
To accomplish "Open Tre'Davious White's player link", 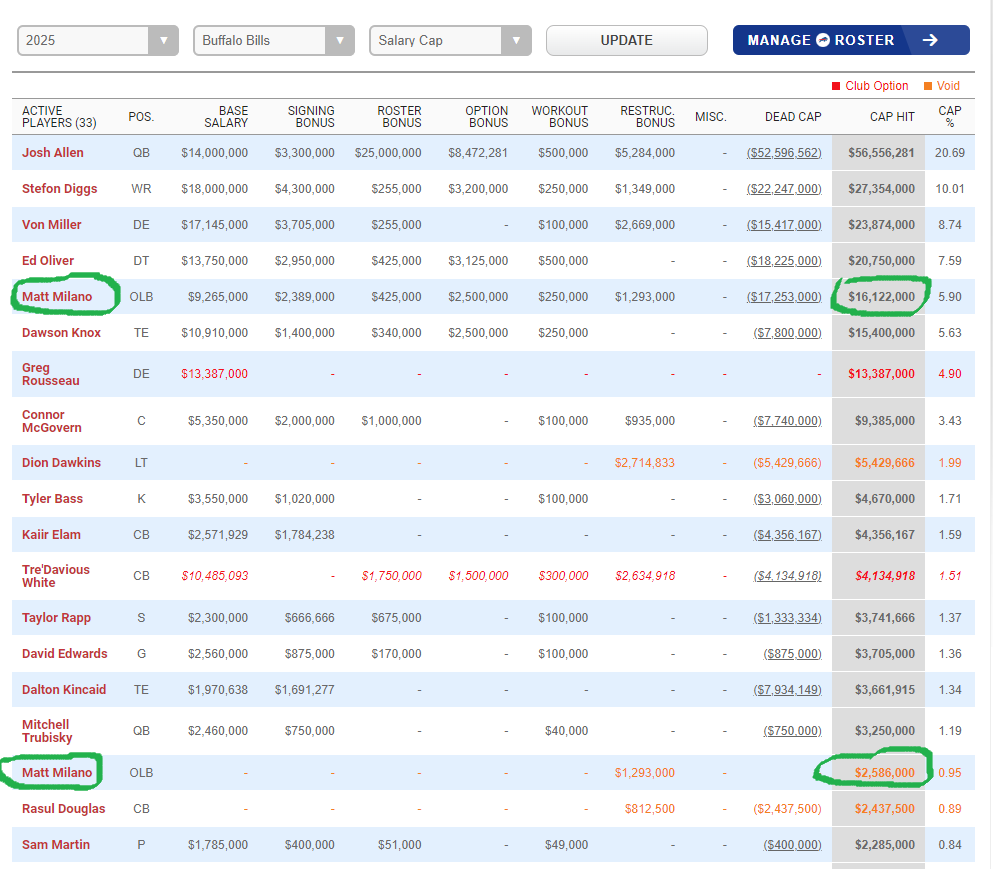I will [x=56, y=576].
